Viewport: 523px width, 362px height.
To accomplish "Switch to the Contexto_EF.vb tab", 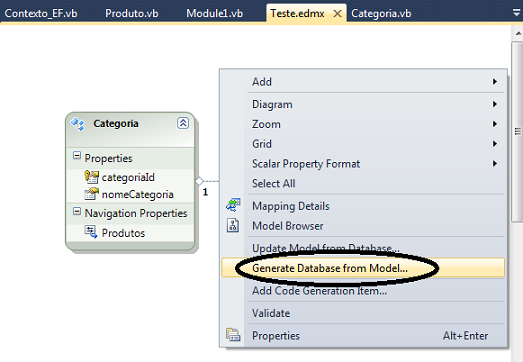I will tap(41, 13).
